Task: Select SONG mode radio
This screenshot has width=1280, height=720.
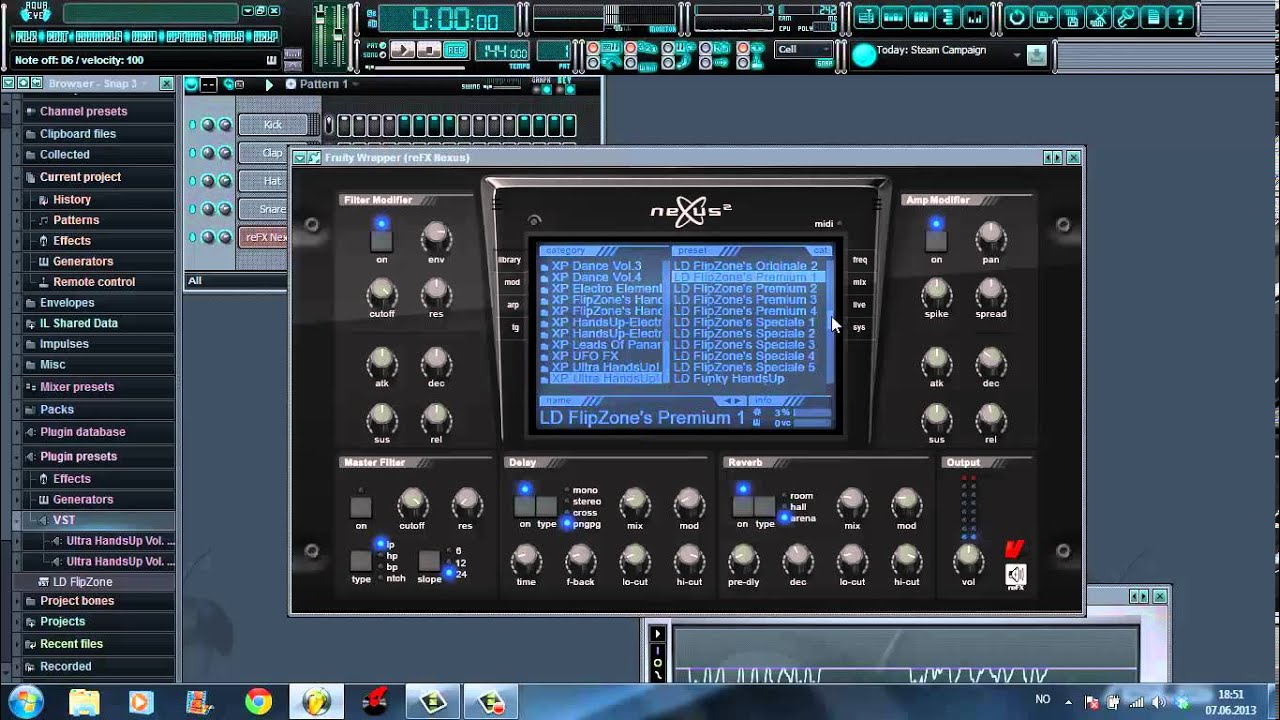Action: click(x=383, y=55)
